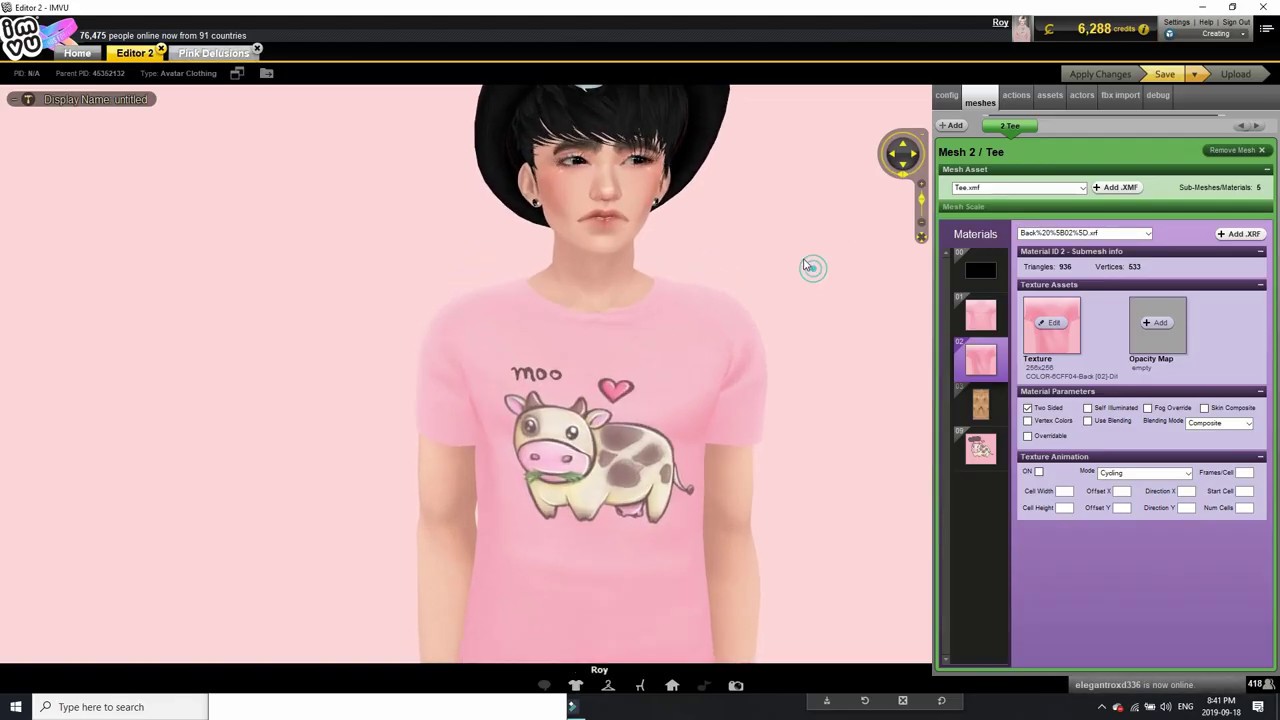This screenshot has width=1280, height=720.
Task: Enable Overridable checkbox
Action: click(x=1027, y=436)
